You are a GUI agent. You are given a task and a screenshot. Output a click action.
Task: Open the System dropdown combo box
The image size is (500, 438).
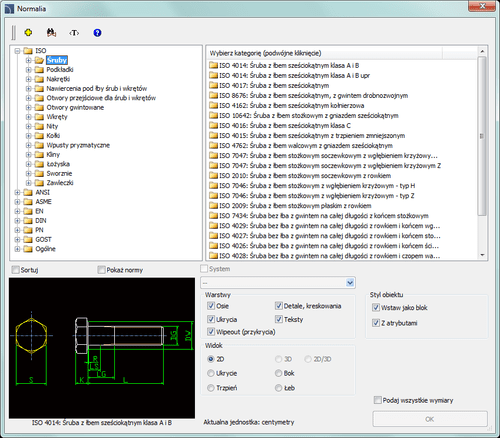pyautogui.click(x=278, y=283)
